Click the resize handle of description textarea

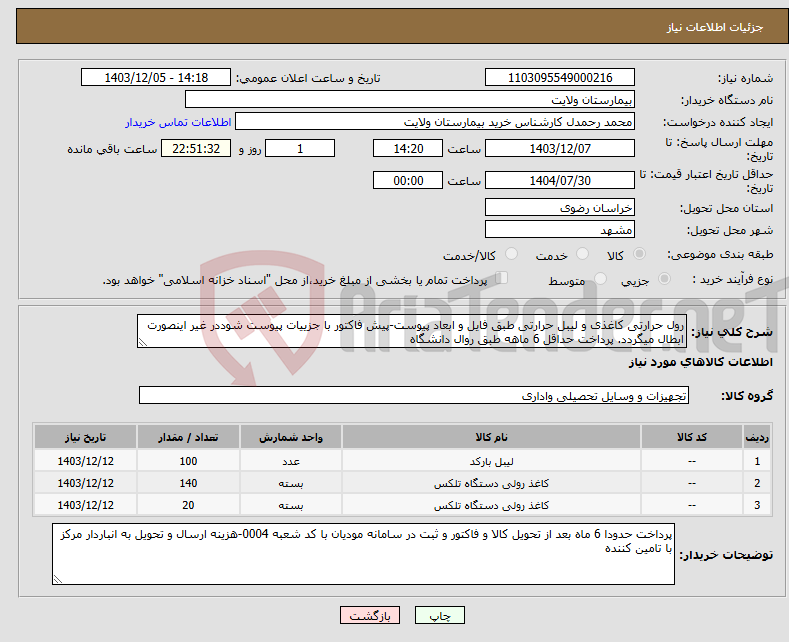(x=142, y=343)
